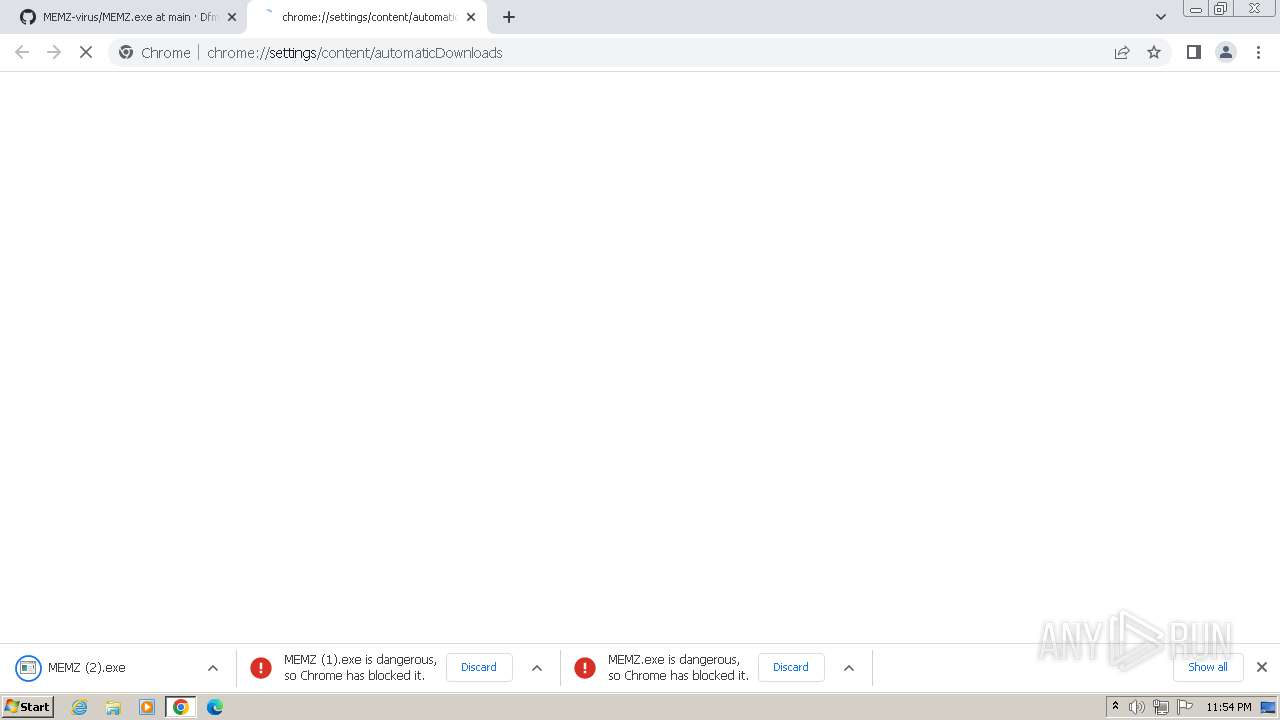
Task: Open Action Center flag icon
Action: click(1185, 707)
